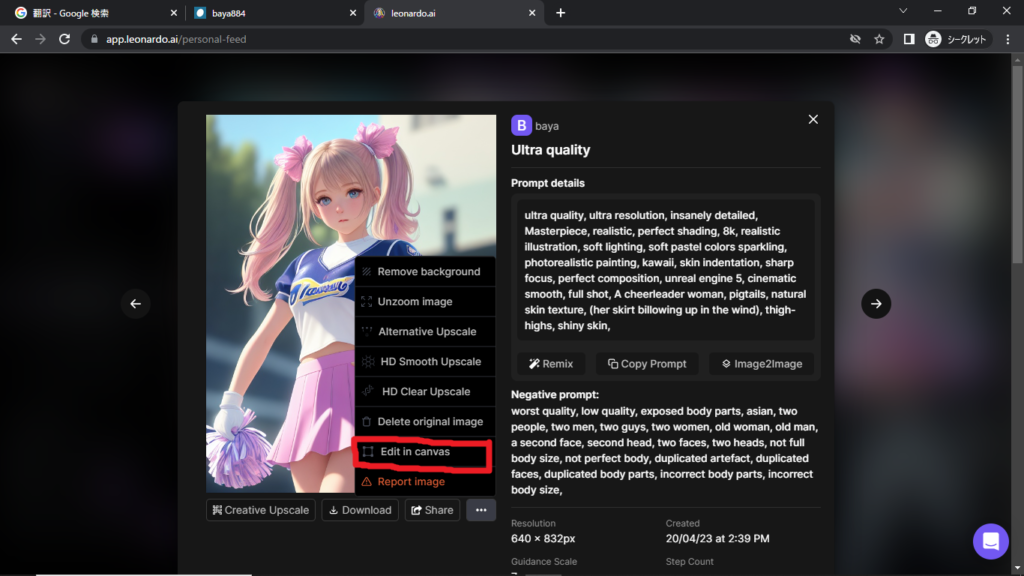The image size is (1024, 576).
Task: Click the Remix button
Action: coord(551,364)
